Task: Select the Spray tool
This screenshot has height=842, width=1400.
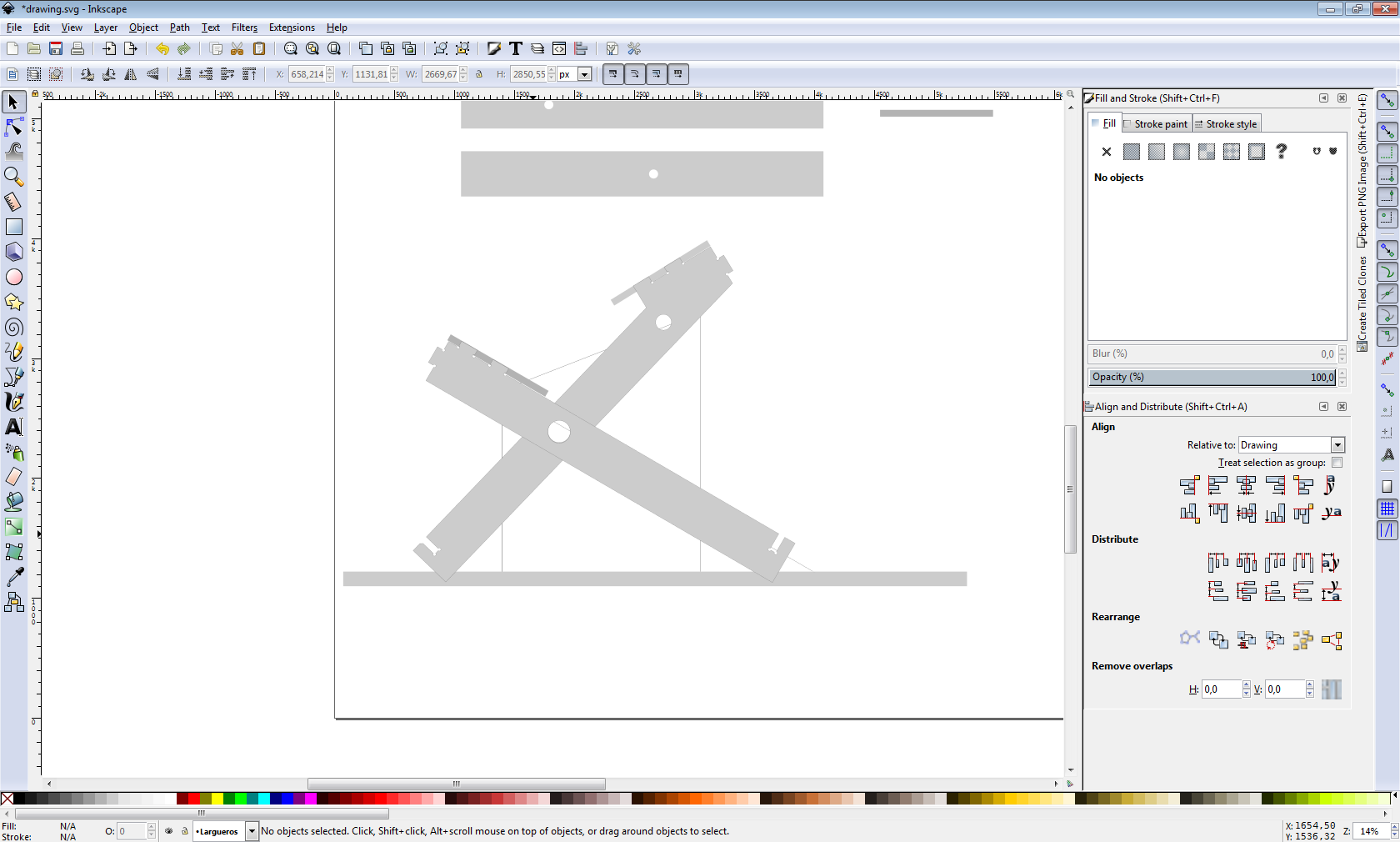Action: pos(13,452)
